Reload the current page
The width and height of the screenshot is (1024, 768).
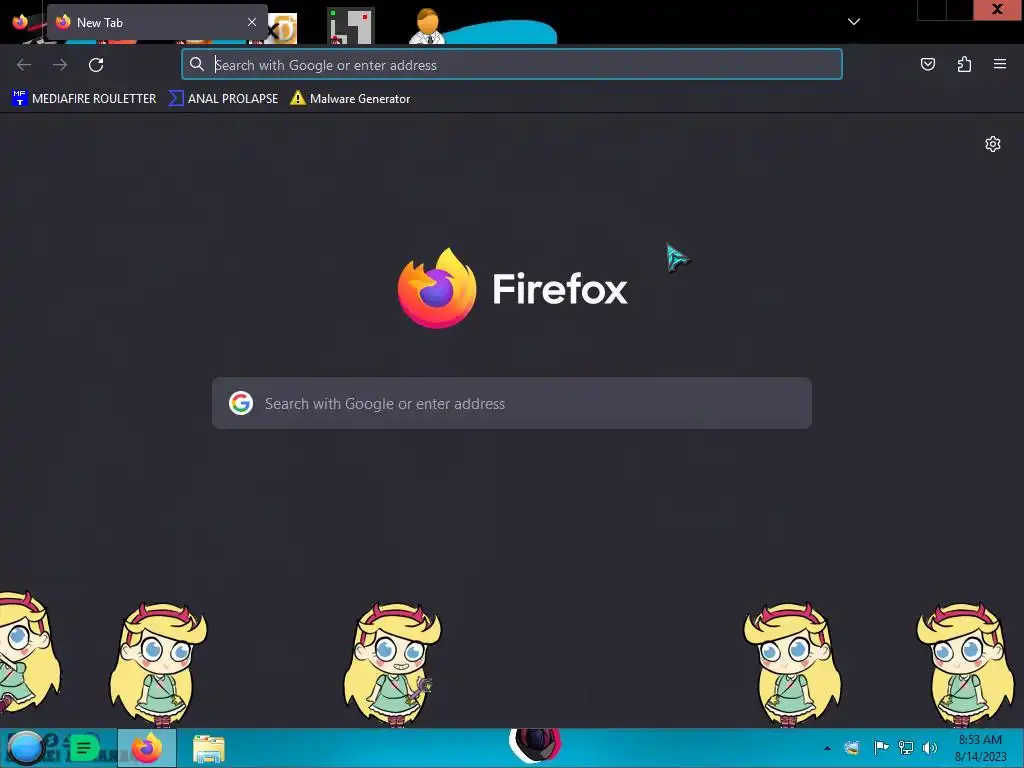pyautogui.click(x=96, y=65)
